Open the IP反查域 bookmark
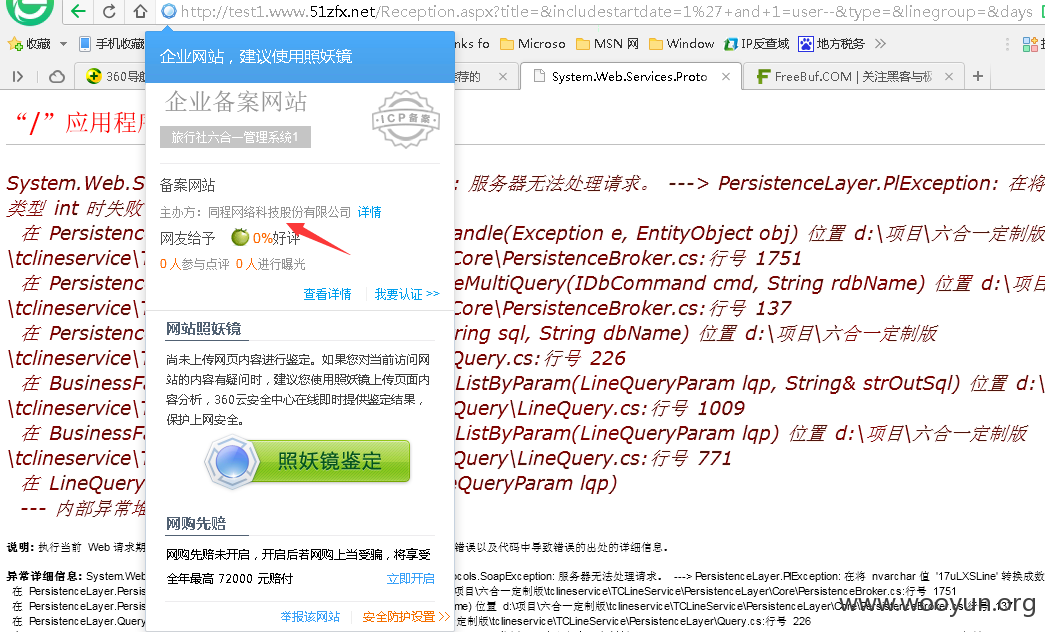 pos(756,44)
